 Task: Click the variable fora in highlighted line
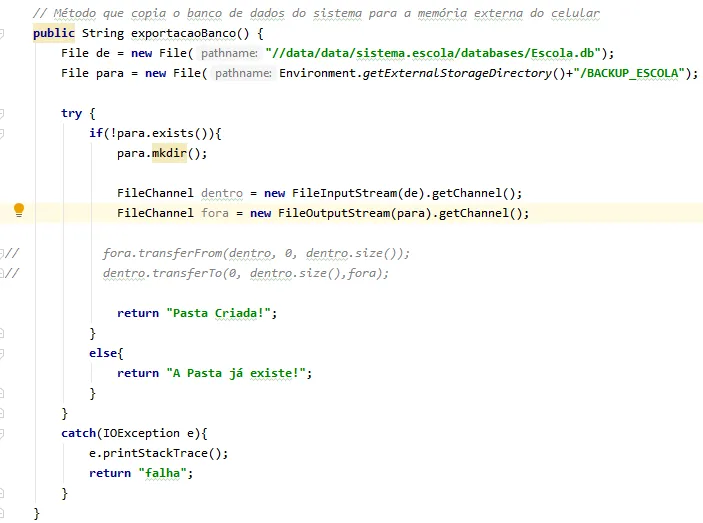215,213
